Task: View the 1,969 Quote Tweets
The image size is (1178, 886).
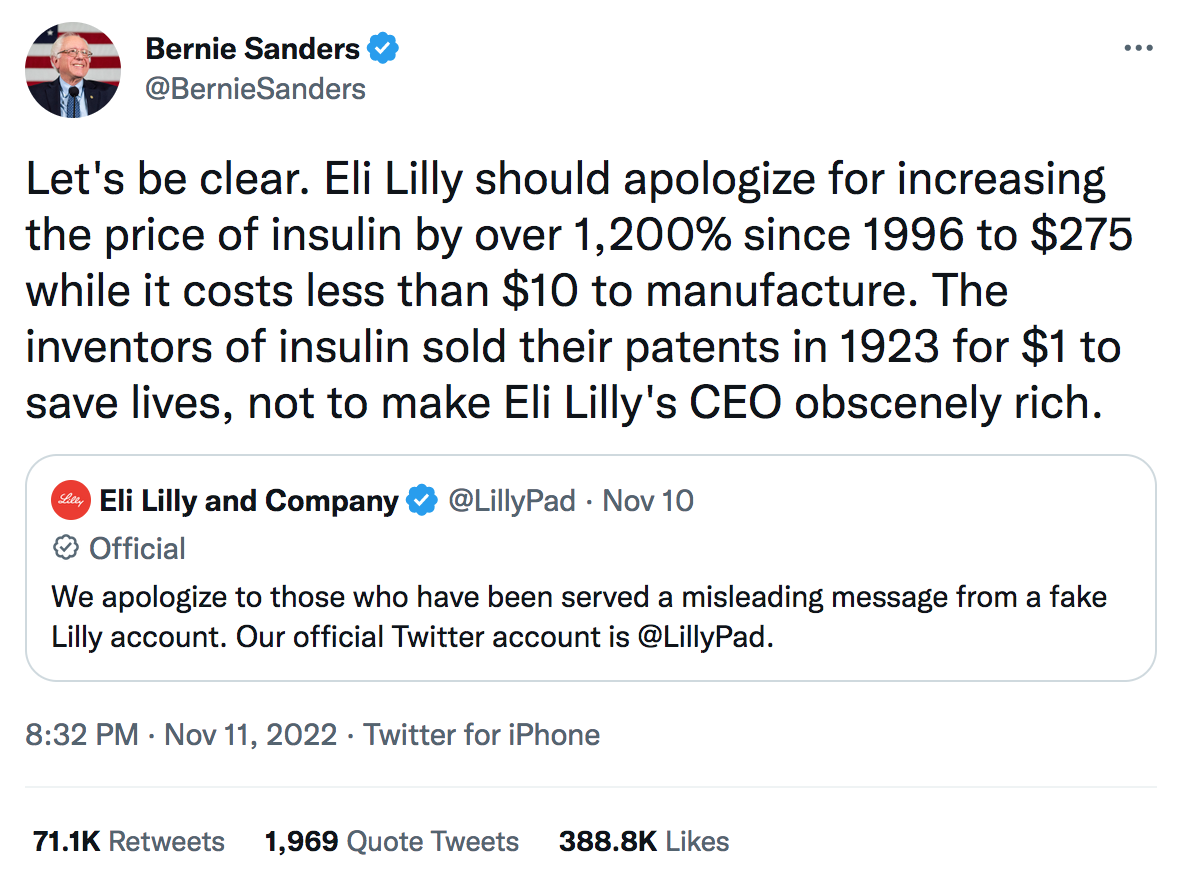Action: coord(391,841)
